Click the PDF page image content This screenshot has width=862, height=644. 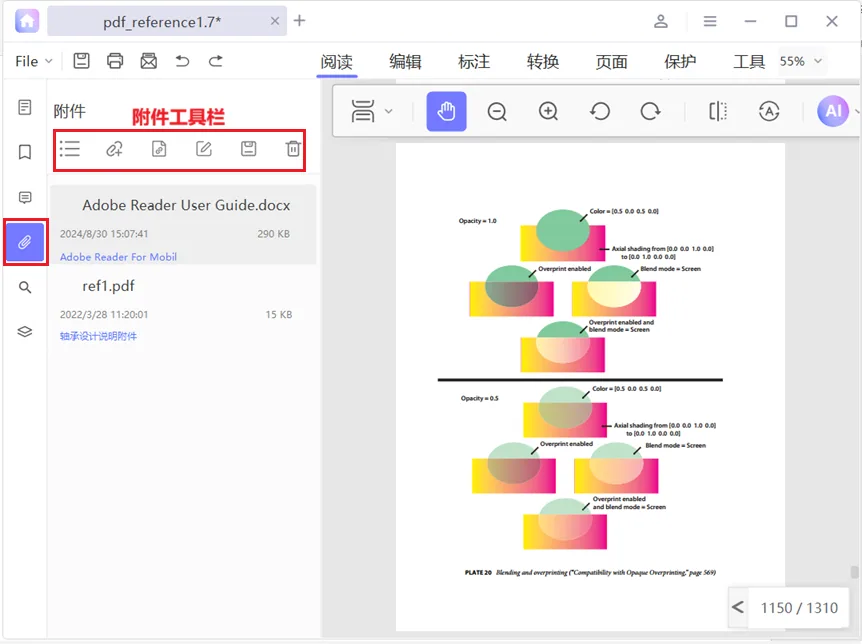(590, 387)
